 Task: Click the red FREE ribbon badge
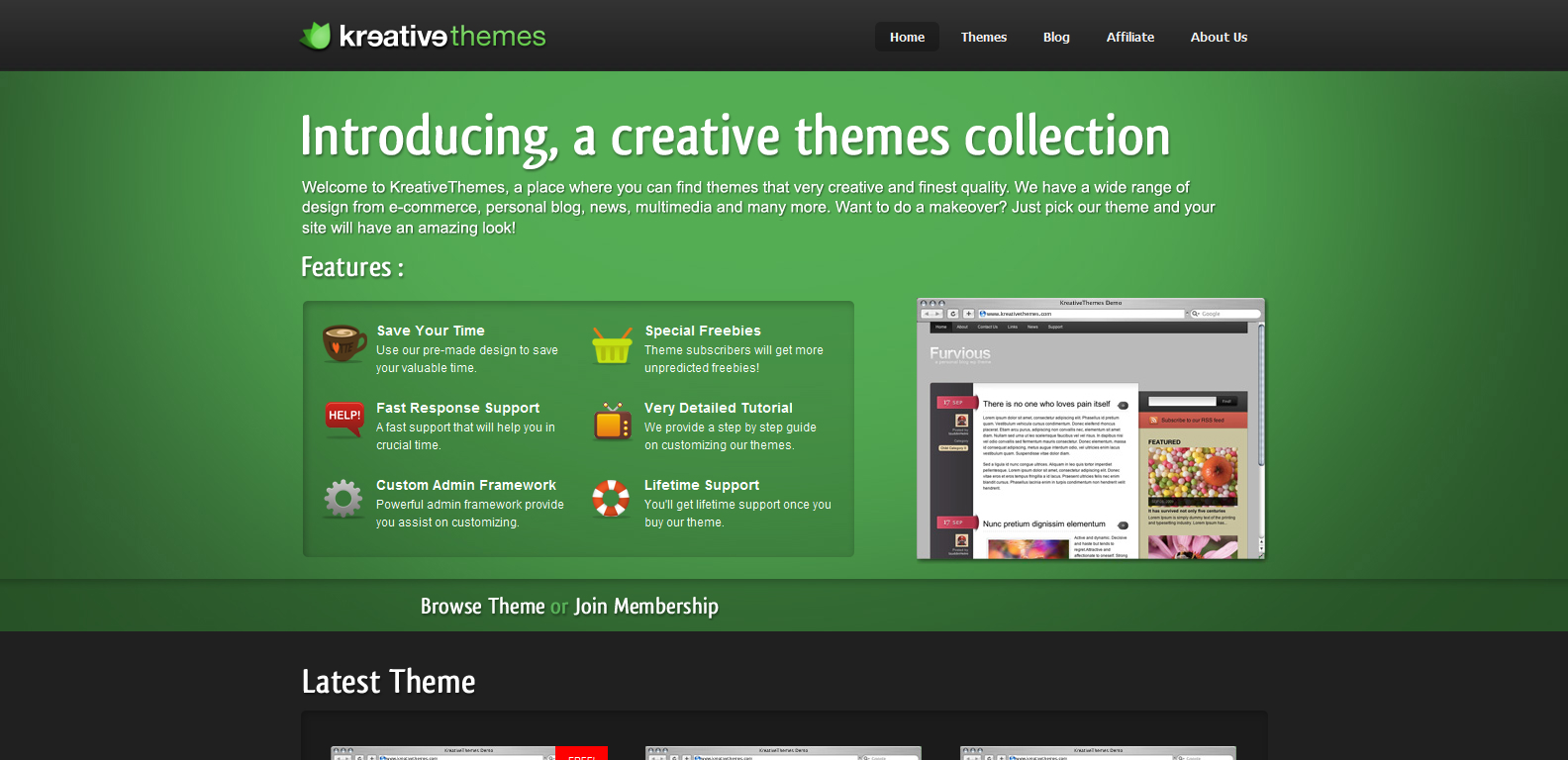582,753
